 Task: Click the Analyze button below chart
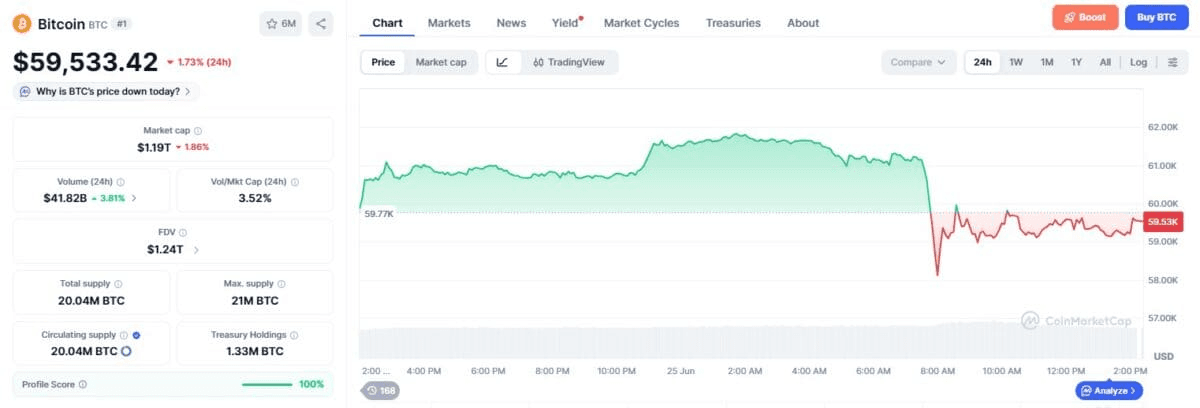1109,391
